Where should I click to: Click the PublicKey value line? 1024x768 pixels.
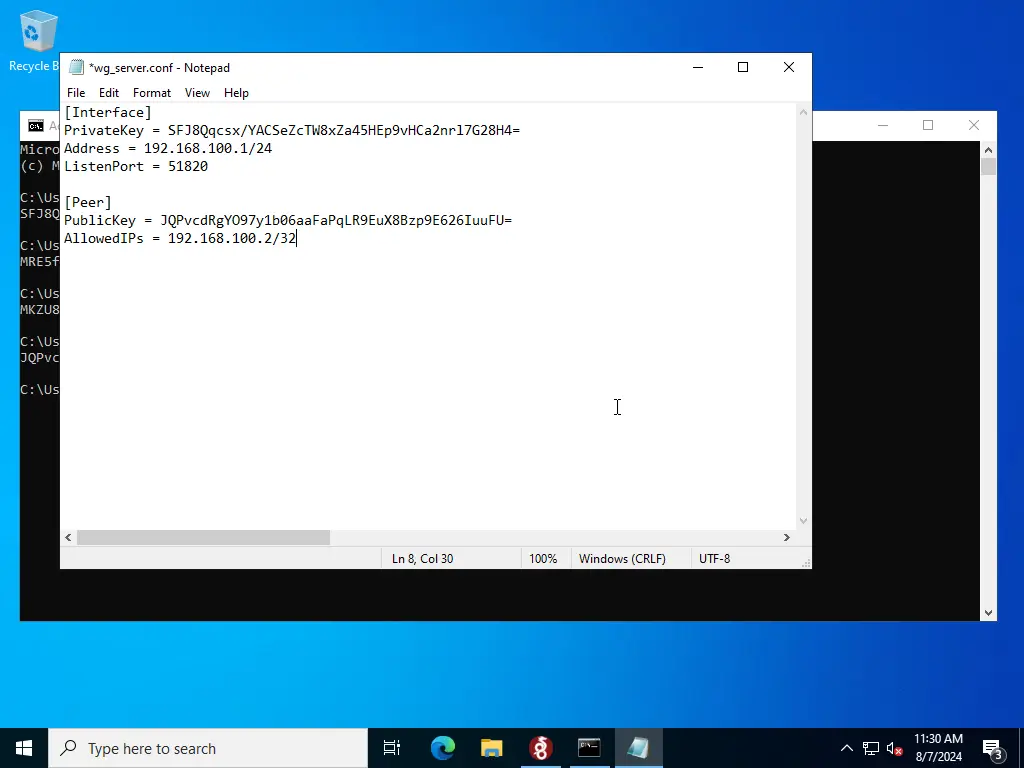288,220
